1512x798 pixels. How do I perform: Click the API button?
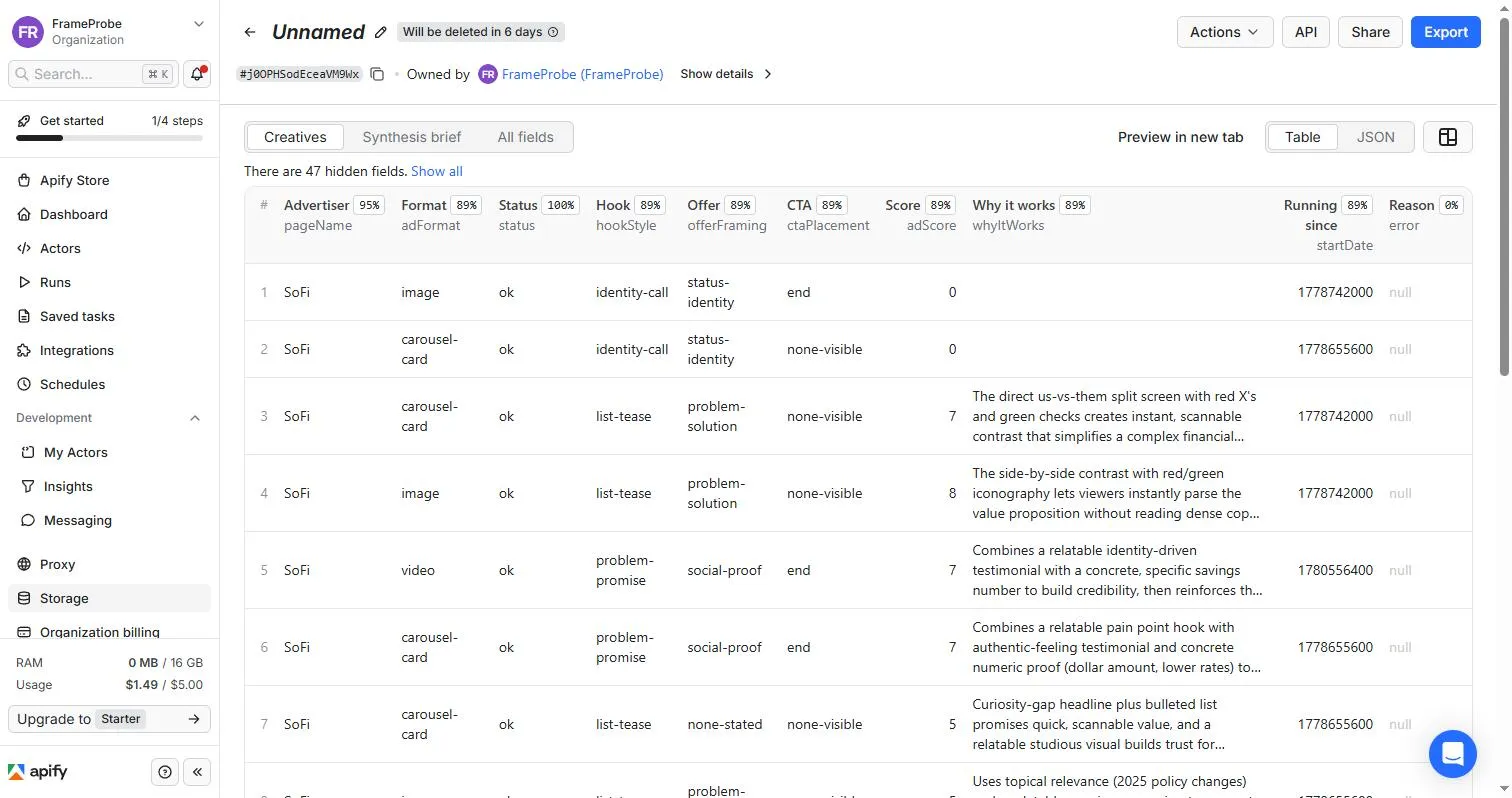(x=1306, y=32)
